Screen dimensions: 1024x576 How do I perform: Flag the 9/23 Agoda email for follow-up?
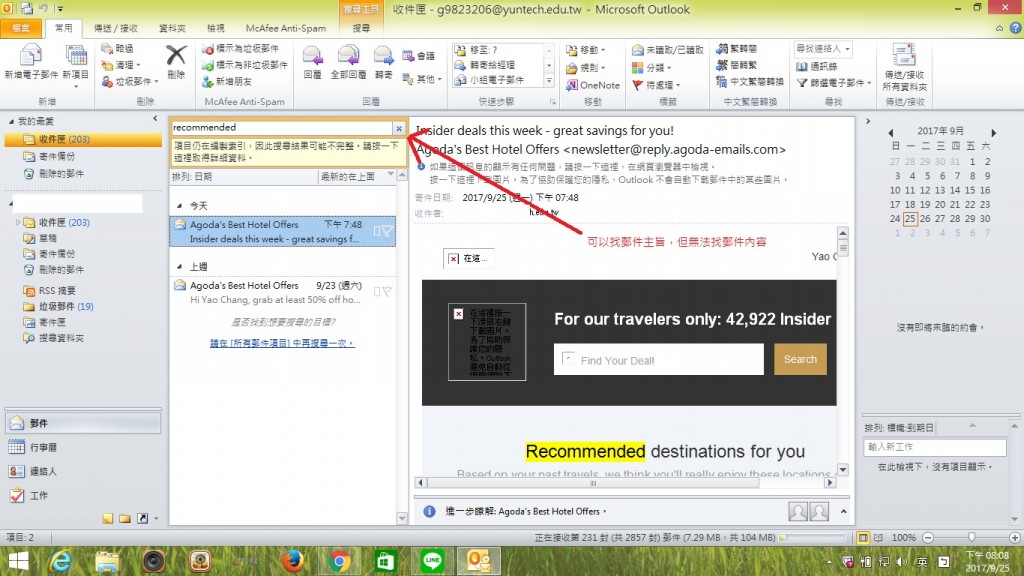(x=387, y=292)
